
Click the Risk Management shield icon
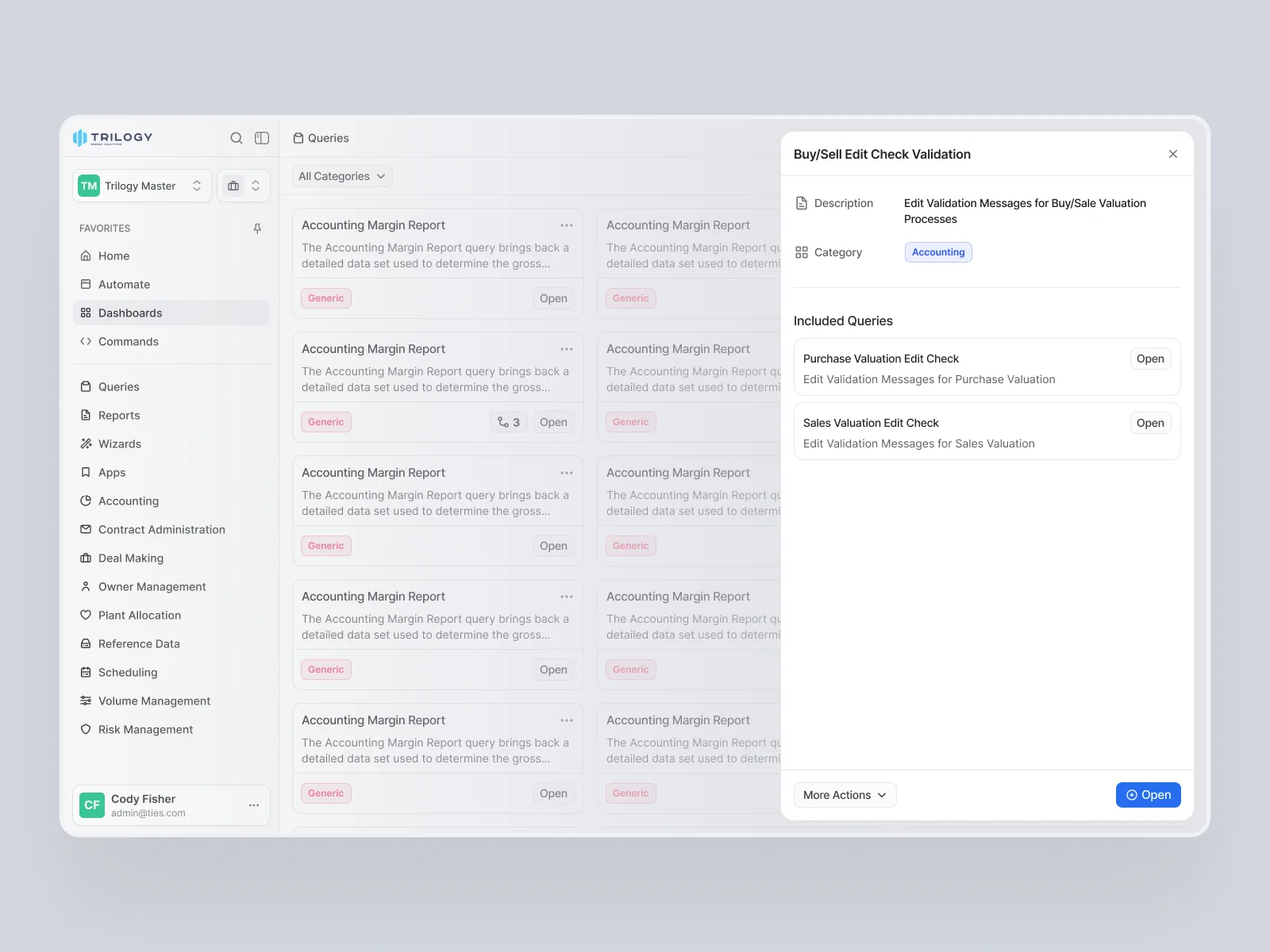tap(86, 729)
